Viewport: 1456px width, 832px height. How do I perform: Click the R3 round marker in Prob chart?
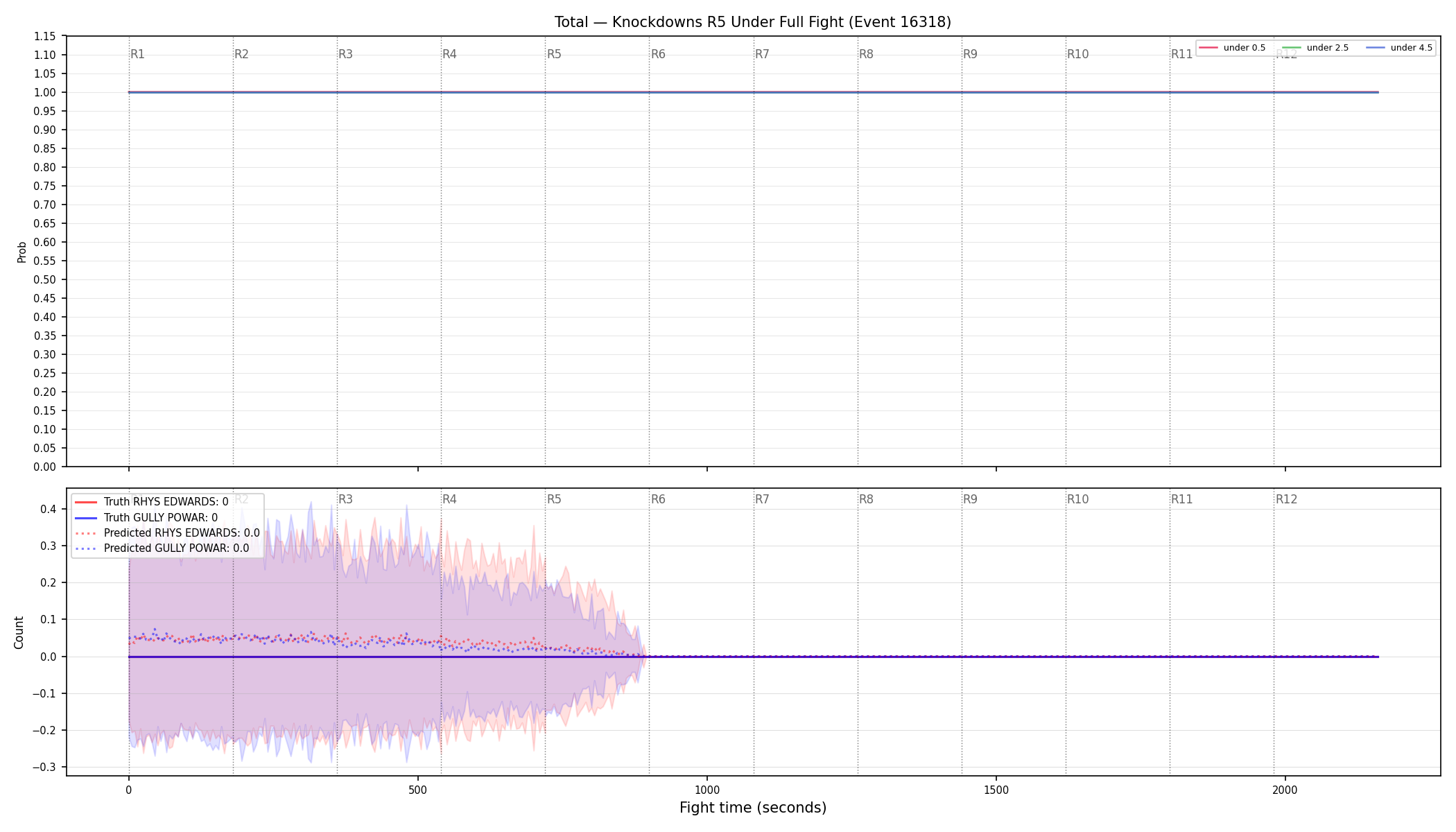point(345,54)
